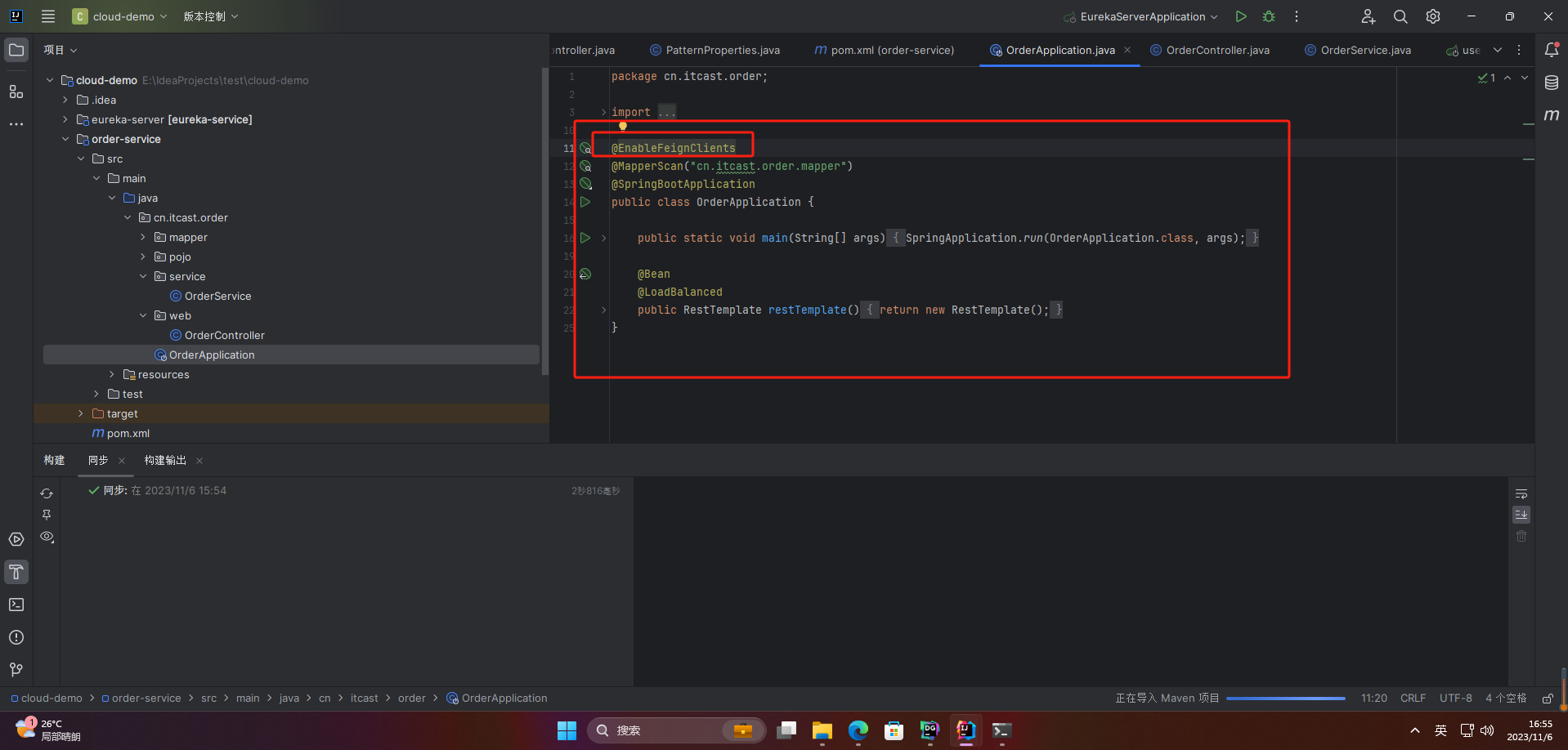The image size is (1568, 750).
Task: Open the Notifications bell
Action: pyautogui.click(x=1552, y=50)
